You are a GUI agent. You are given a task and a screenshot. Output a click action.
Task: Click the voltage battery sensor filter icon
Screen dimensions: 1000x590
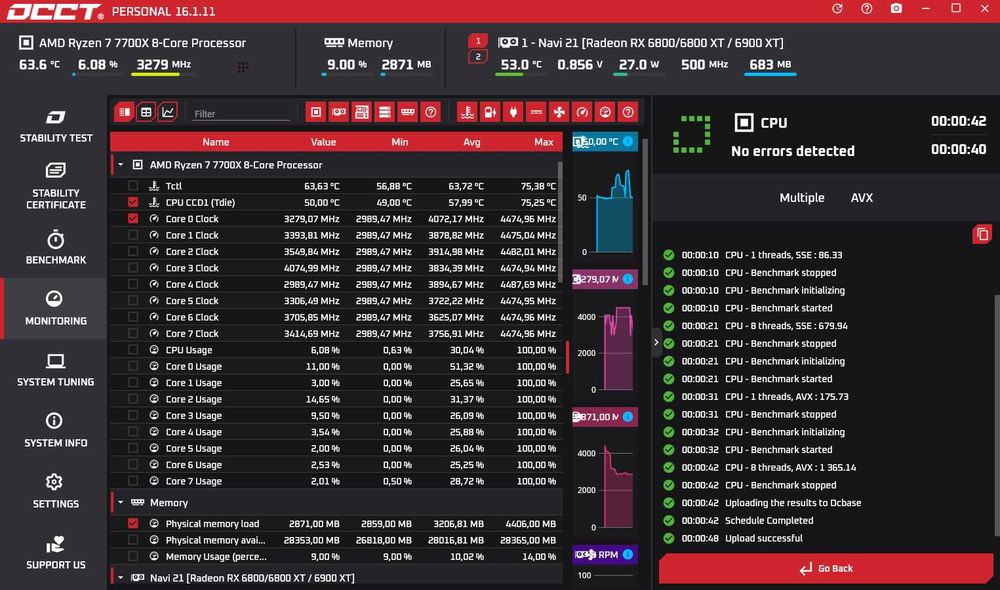pos(490,112)
